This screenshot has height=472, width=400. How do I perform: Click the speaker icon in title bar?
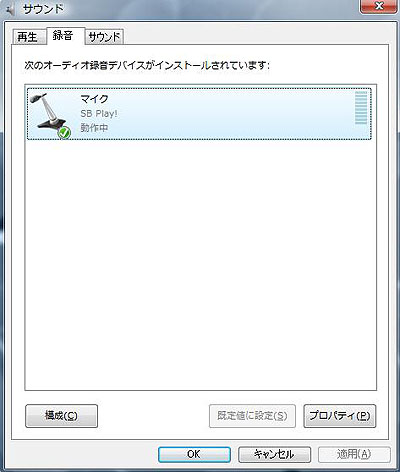10,10
